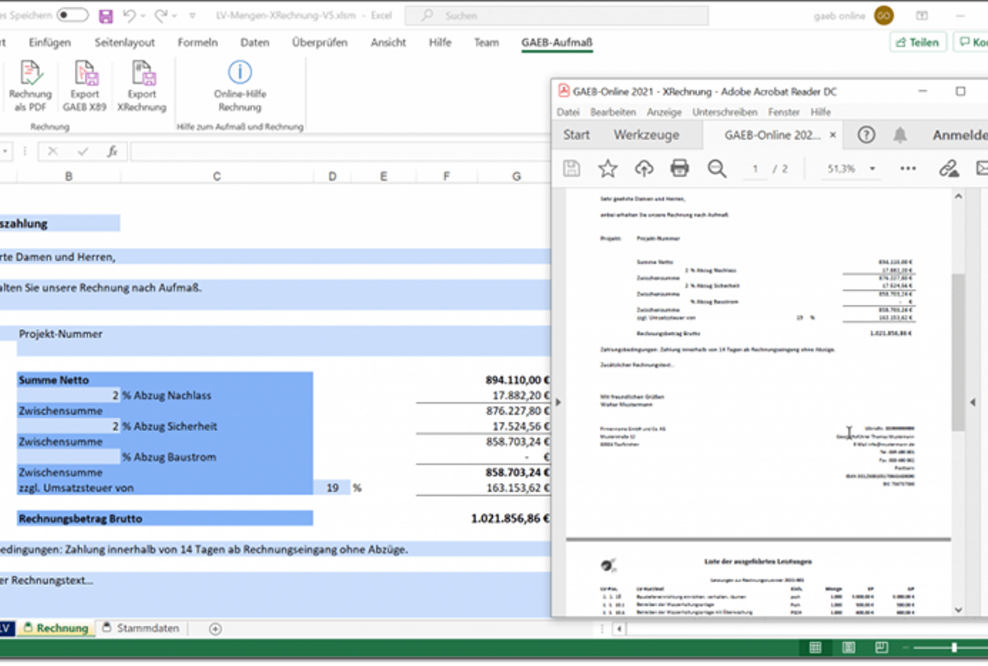The image size is (988, 666).
Task: Bookmark the PDF with the star icon
Action: (607, 168)
